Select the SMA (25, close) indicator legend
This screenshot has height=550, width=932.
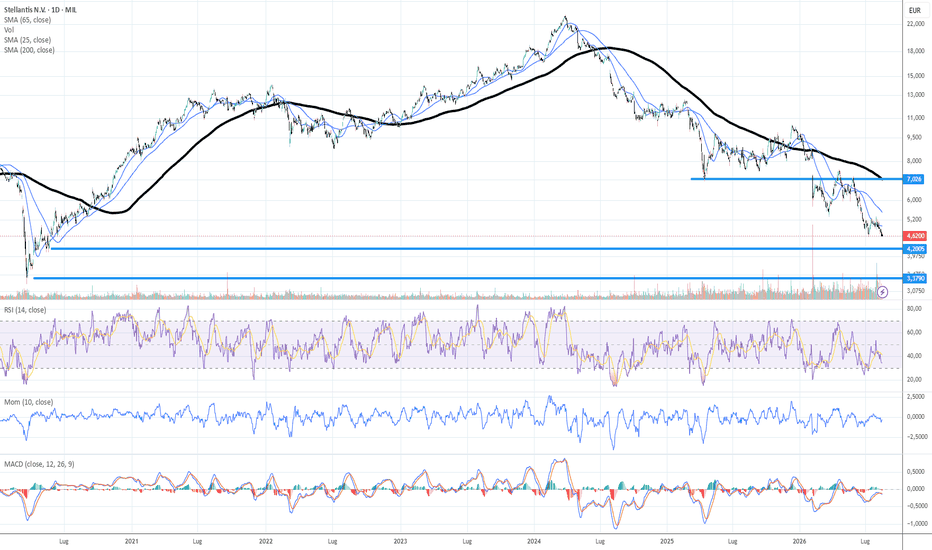[27, 40]
